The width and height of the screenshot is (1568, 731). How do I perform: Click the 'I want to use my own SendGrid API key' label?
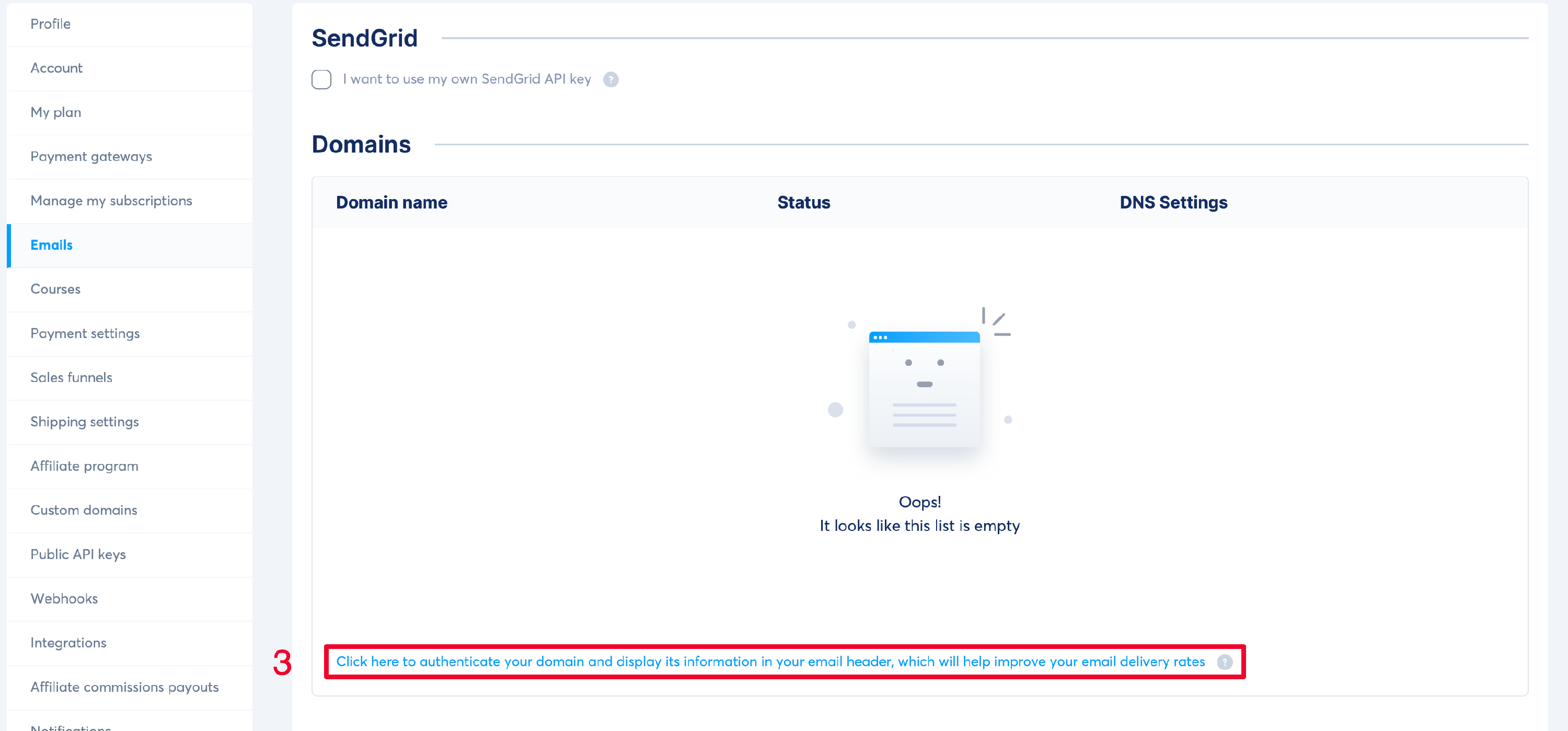[467, 79]
